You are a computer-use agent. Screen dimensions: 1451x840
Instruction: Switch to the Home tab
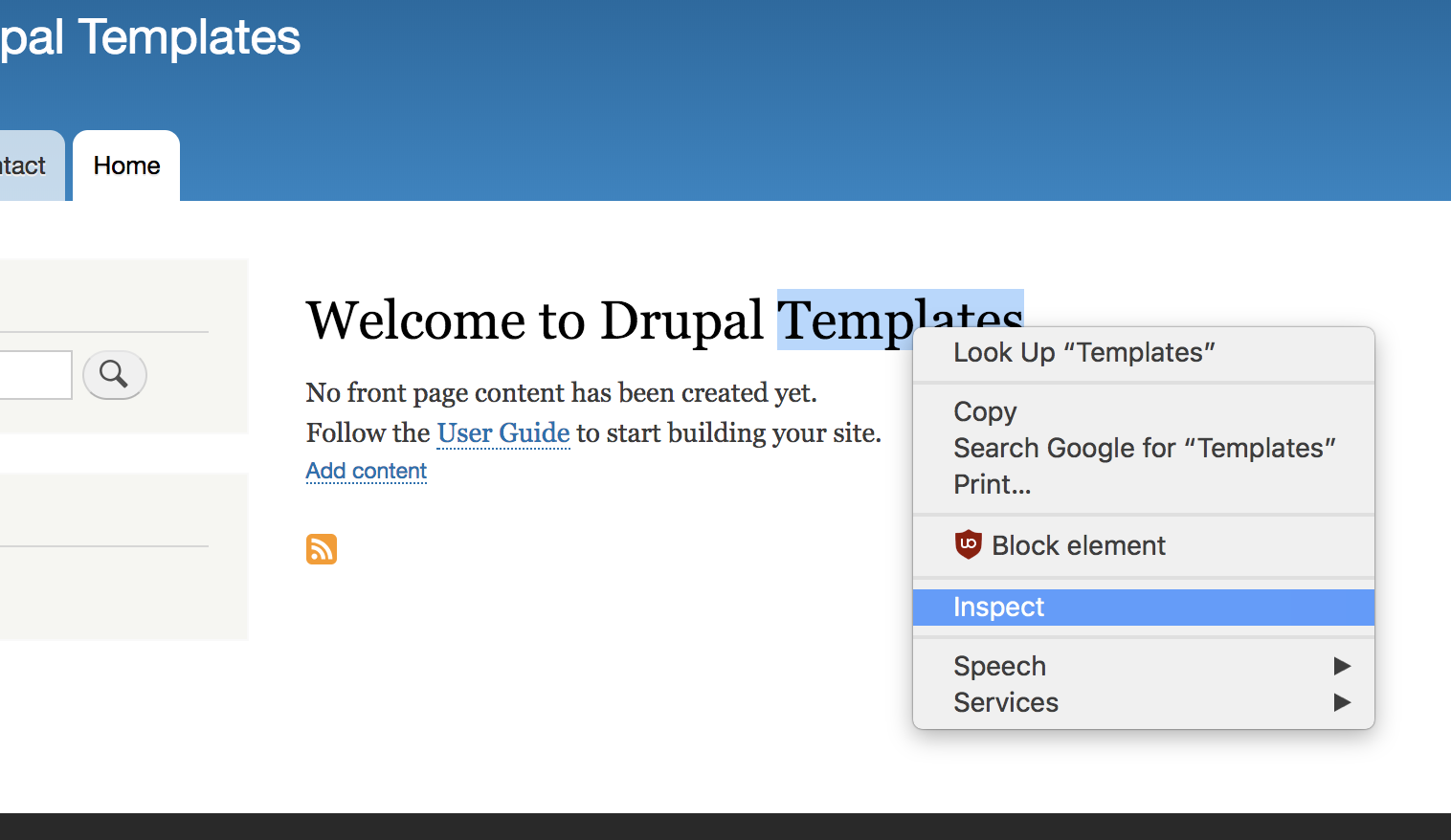coord(126,166)
